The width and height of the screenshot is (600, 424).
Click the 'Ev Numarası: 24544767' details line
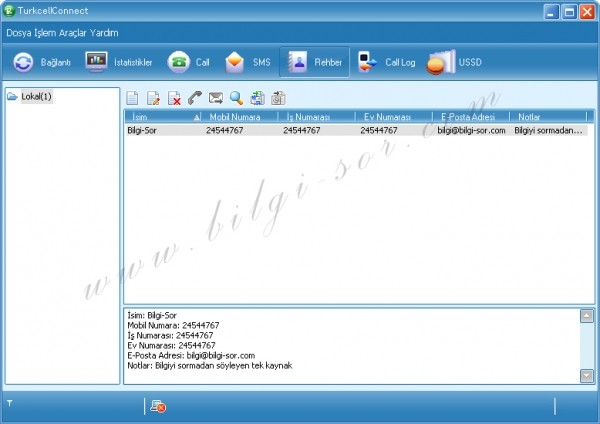pyautogui.click(x=171, y=346)
